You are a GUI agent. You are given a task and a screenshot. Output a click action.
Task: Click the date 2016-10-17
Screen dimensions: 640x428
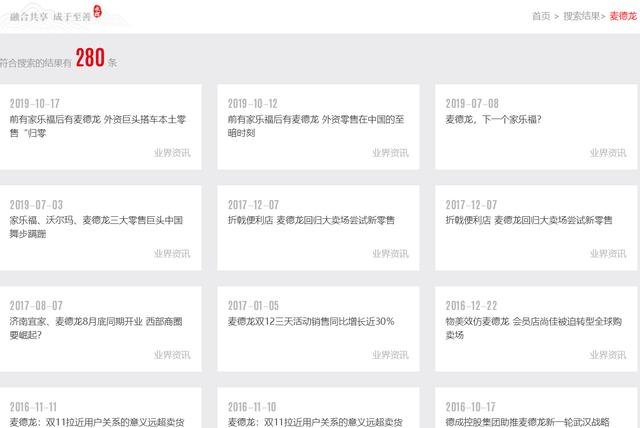click(x=470, y=407)
